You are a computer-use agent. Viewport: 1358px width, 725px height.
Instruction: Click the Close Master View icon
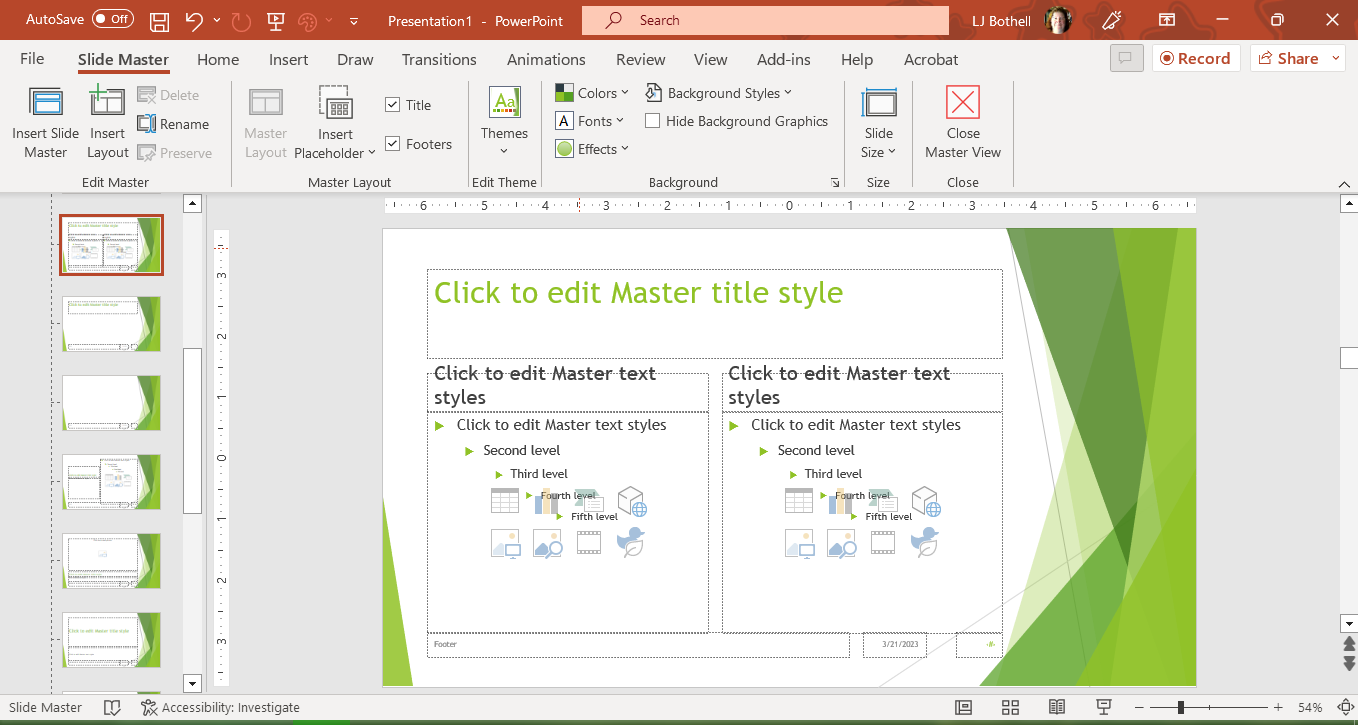(x=962, y=104)
